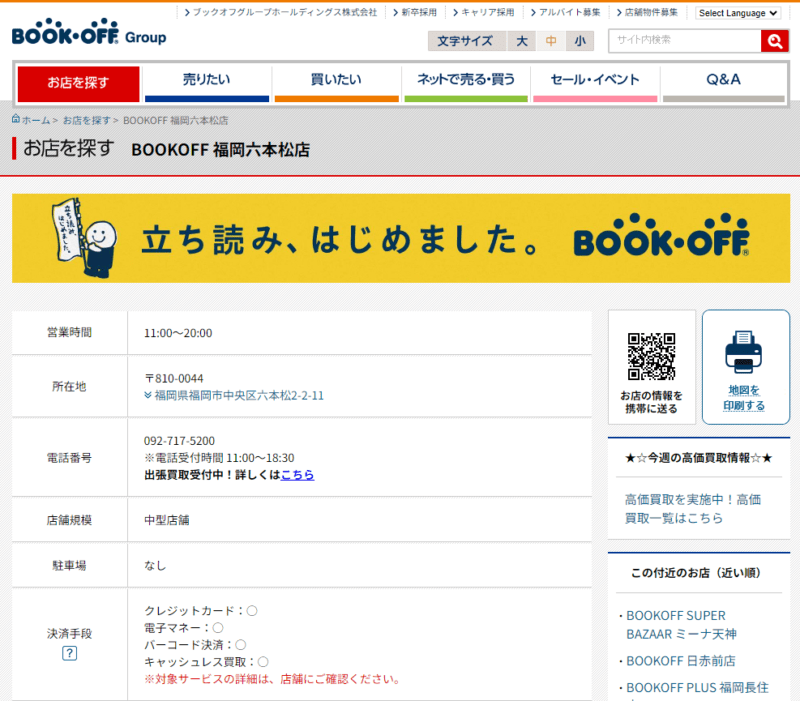The image size is (800, 701).
Task: Open the BOOK-OFF Group logo home link
Action: 89,32
